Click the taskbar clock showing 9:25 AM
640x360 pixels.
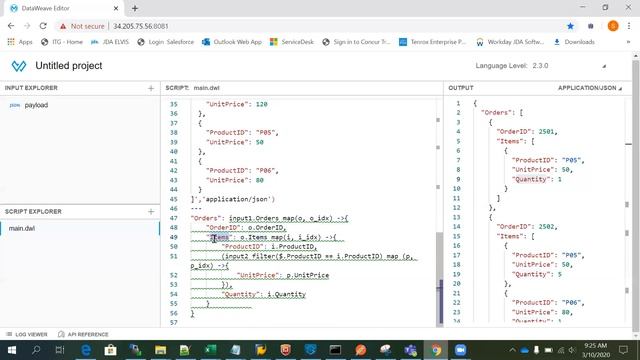pos(596,350)
